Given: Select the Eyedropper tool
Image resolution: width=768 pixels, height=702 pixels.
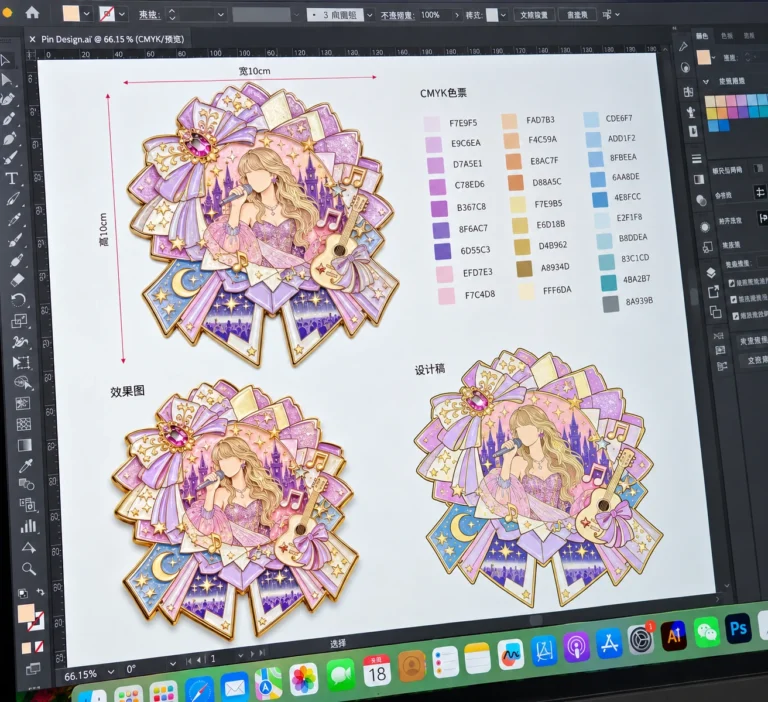Looking at the screenshot, I should [x=25, y=465].
